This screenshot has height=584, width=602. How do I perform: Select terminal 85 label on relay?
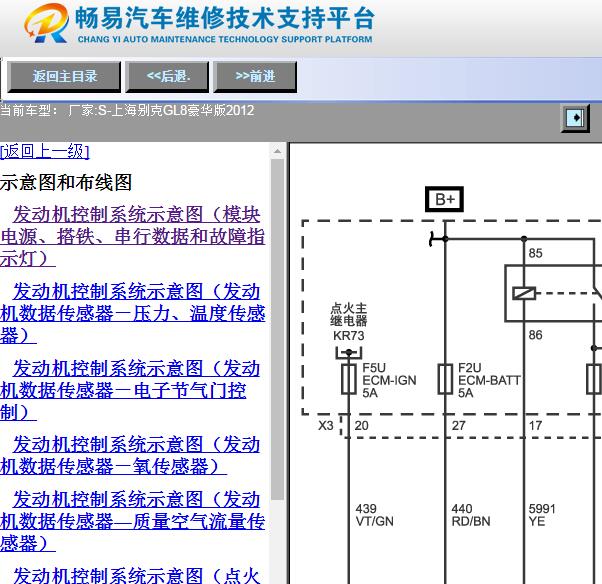pos(535,253)
